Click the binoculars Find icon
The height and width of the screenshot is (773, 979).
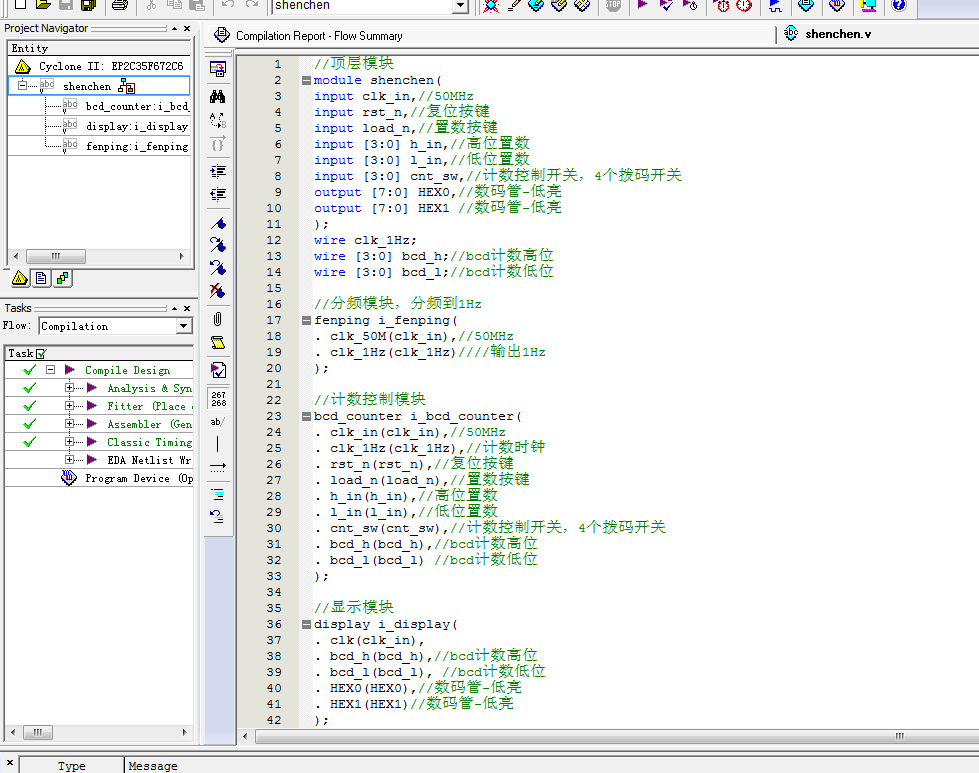click(217, 97)
